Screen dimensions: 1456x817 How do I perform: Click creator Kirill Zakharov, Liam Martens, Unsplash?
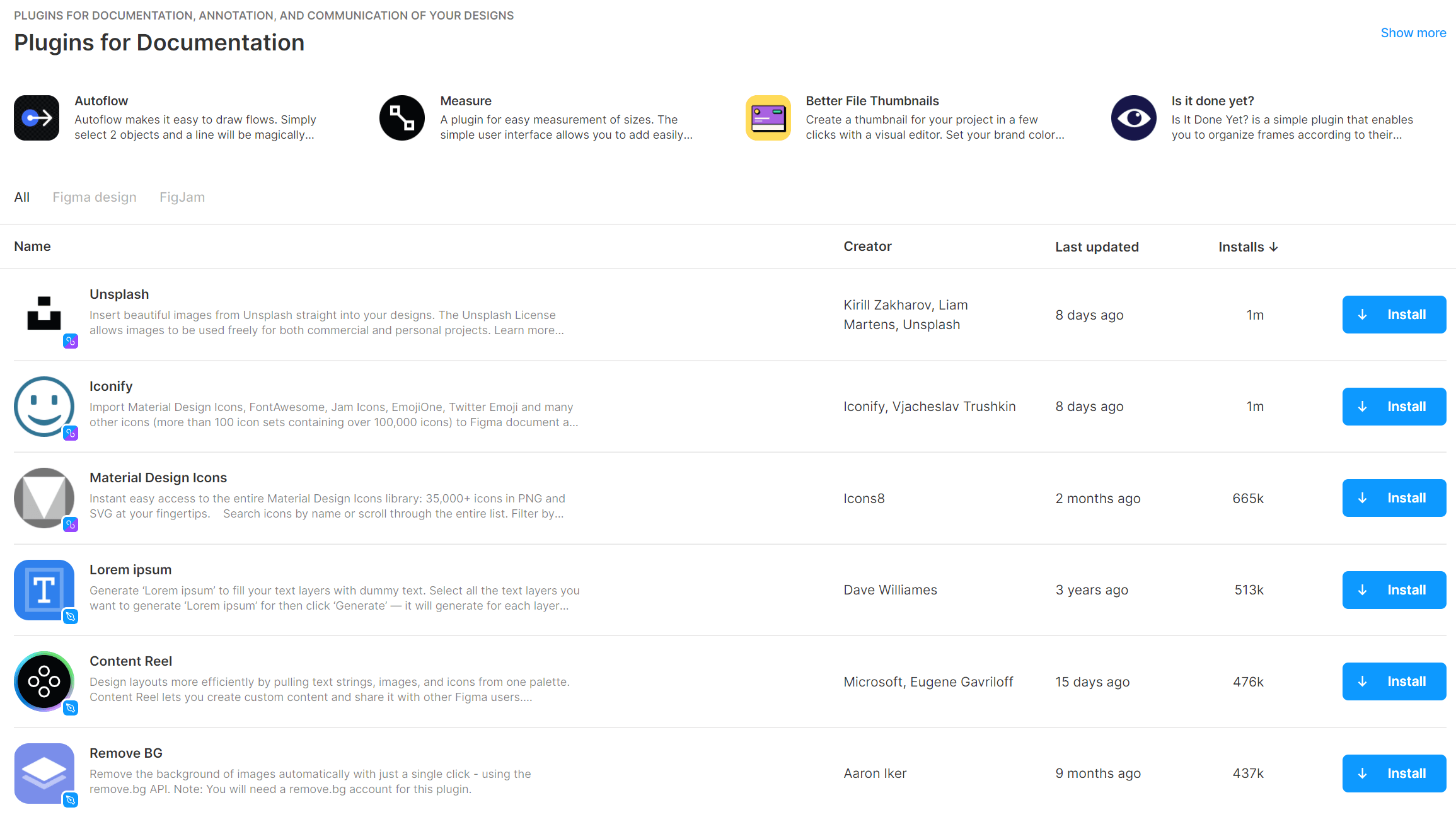[906, 315]
